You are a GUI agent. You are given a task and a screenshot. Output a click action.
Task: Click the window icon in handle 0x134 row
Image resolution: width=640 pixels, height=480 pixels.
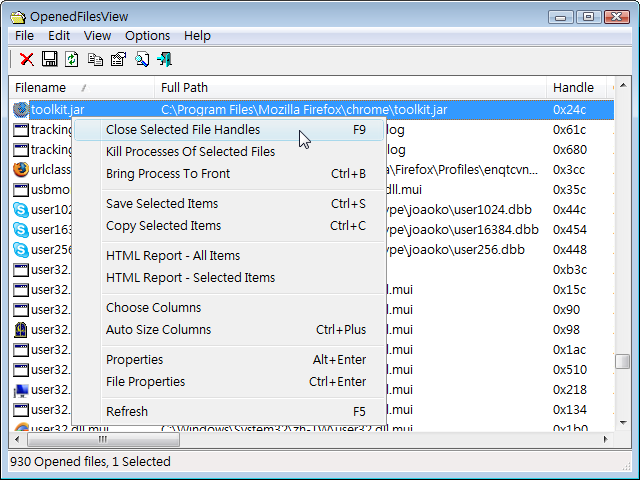click(x=21, y=409)
